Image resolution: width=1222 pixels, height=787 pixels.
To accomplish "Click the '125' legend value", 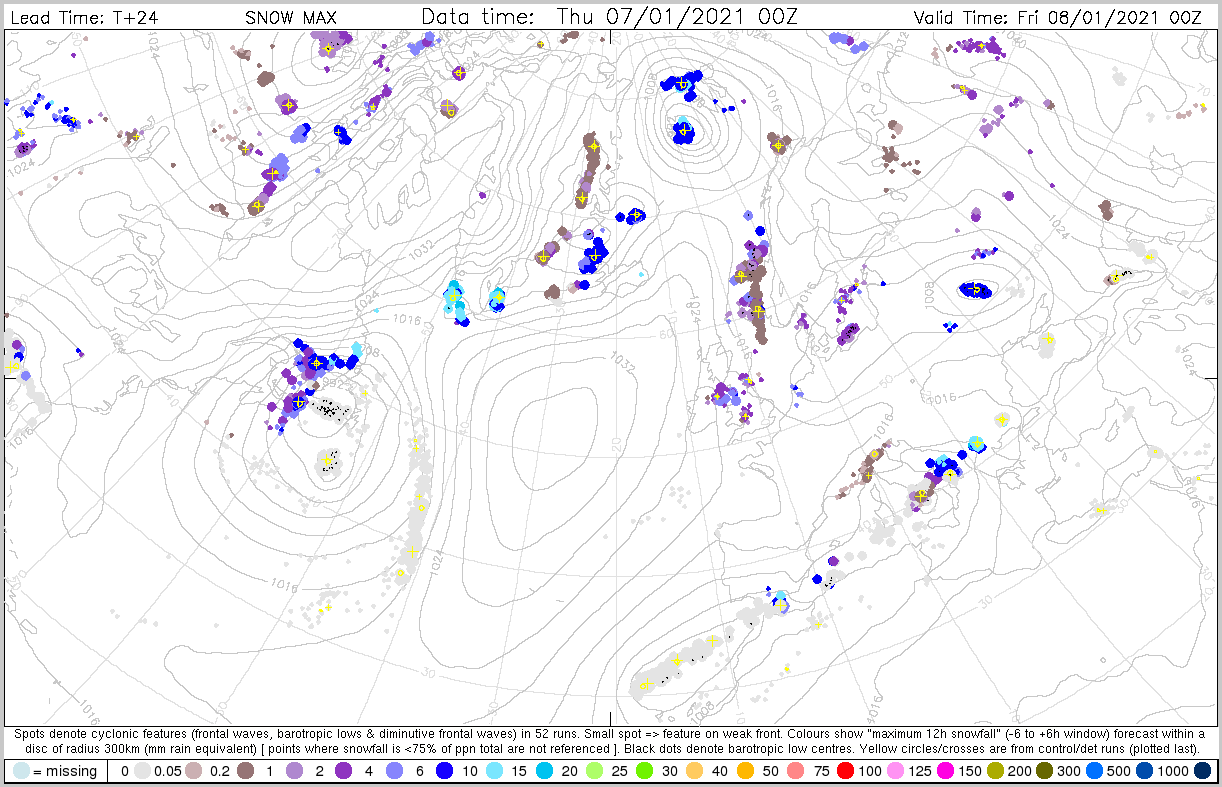I will [920, 771].
